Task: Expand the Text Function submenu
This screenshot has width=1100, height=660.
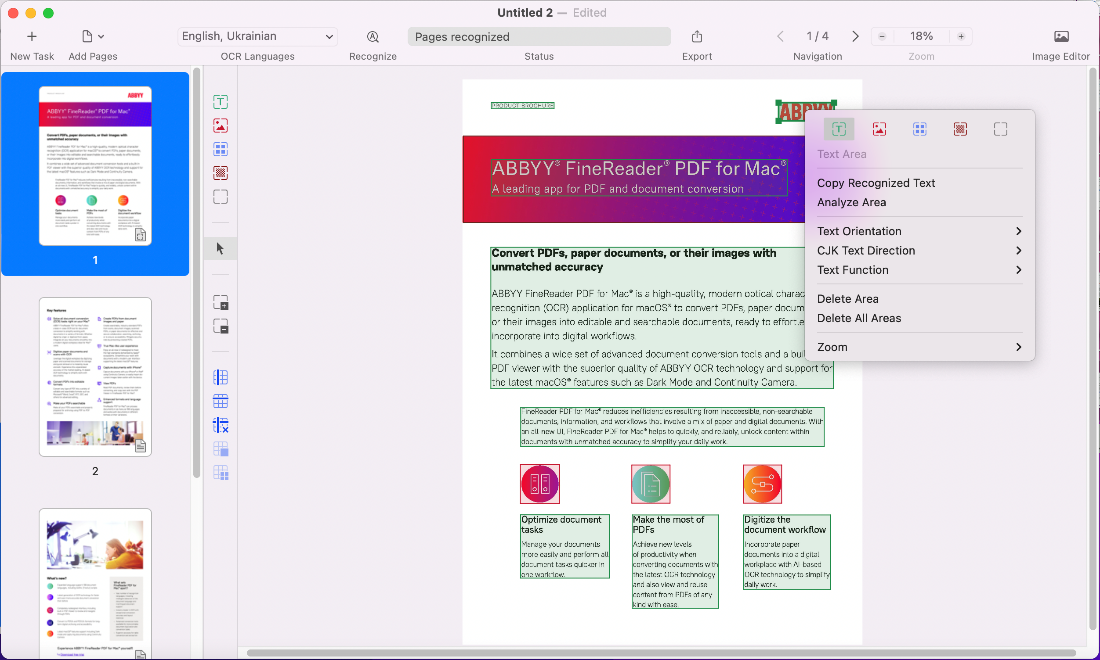Action: point(920,271)
